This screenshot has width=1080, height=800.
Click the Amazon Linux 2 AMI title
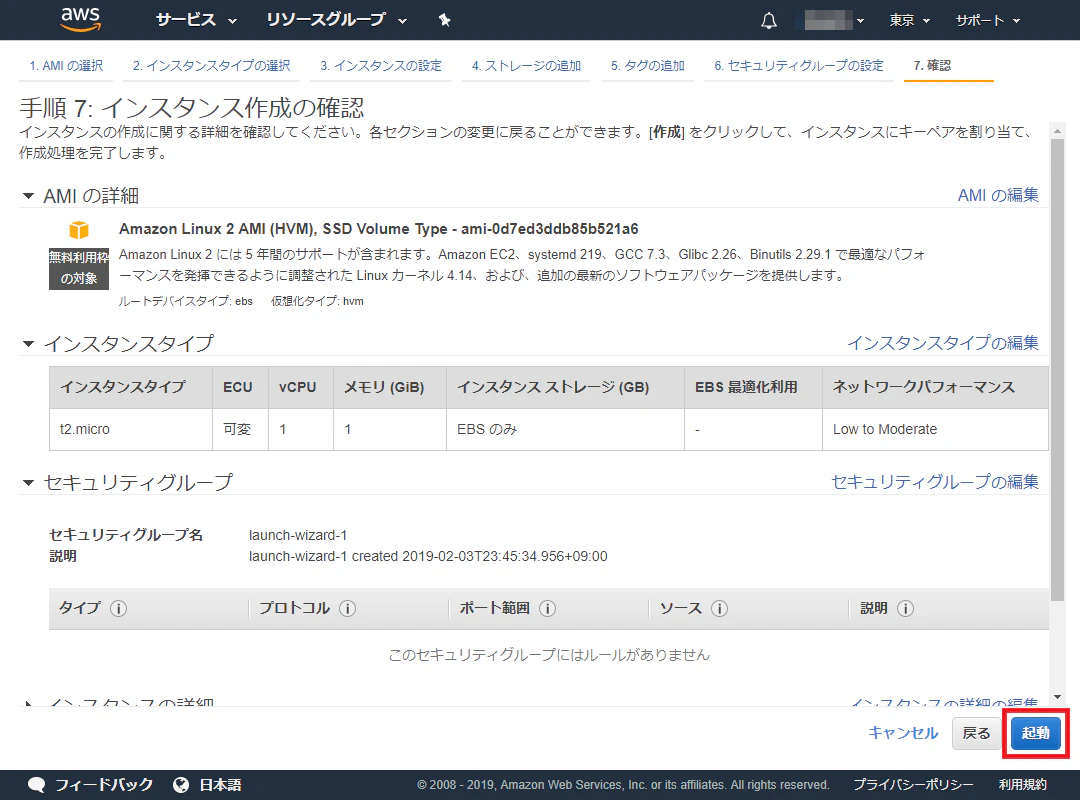(x=379, y=229)
